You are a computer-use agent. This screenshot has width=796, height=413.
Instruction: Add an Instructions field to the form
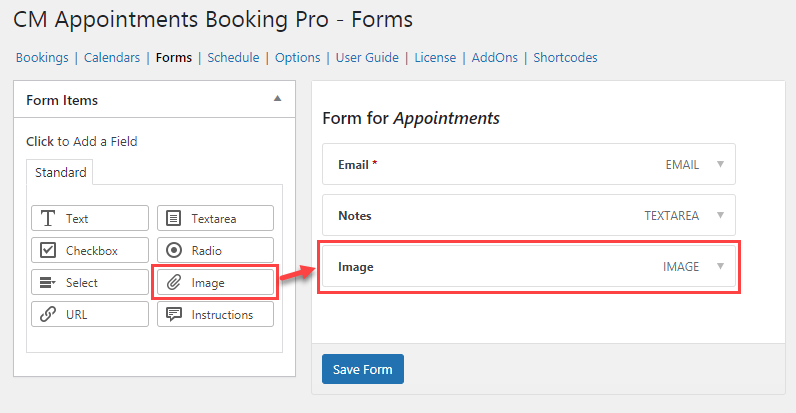215,314
